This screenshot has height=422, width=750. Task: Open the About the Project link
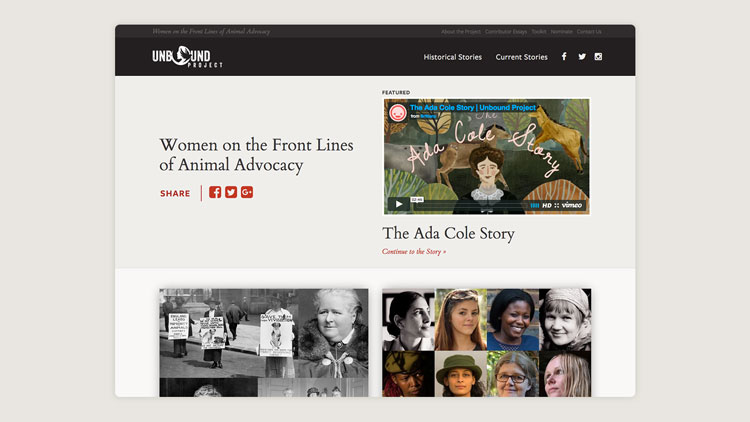pyautogui.click(x=460, y=31)
